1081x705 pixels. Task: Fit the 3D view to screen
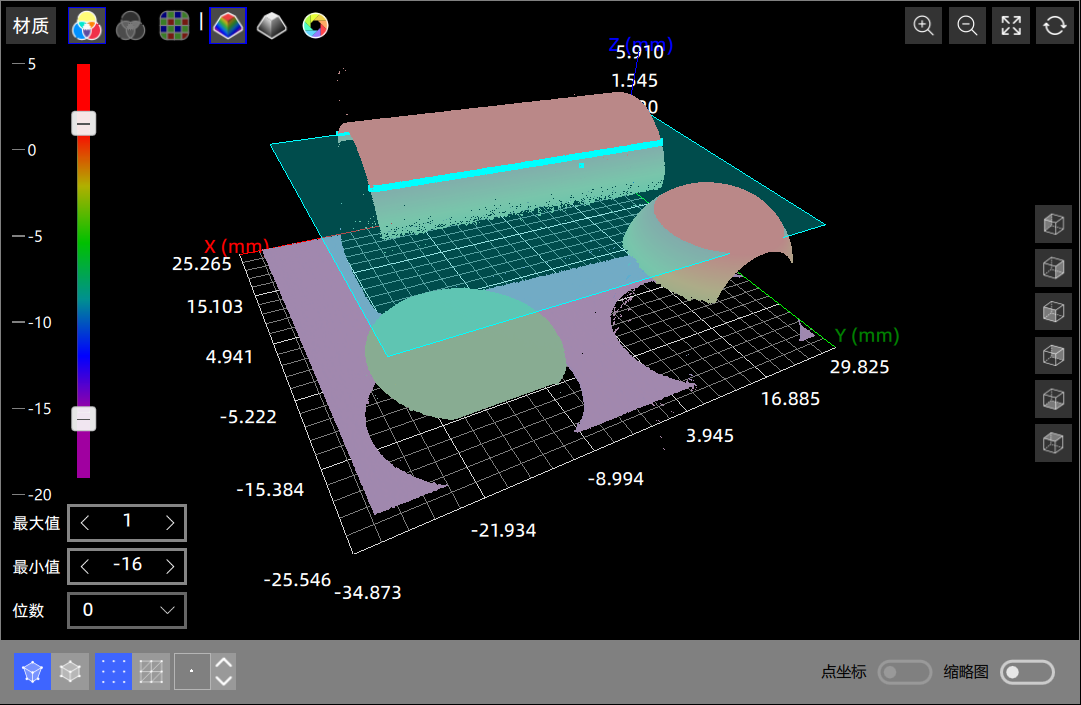pyautogui.click(x=1011, y=26)
